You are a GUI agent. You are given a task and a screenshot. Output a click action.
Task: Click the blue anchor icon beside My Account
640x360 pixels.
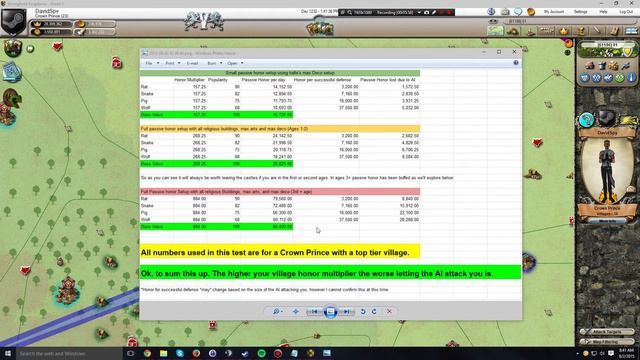[491, 12]
